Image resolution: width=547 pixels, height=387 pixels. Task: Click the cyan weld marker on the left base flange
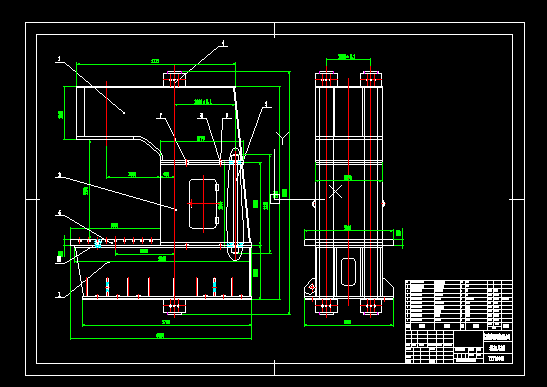tap(98, 244)
